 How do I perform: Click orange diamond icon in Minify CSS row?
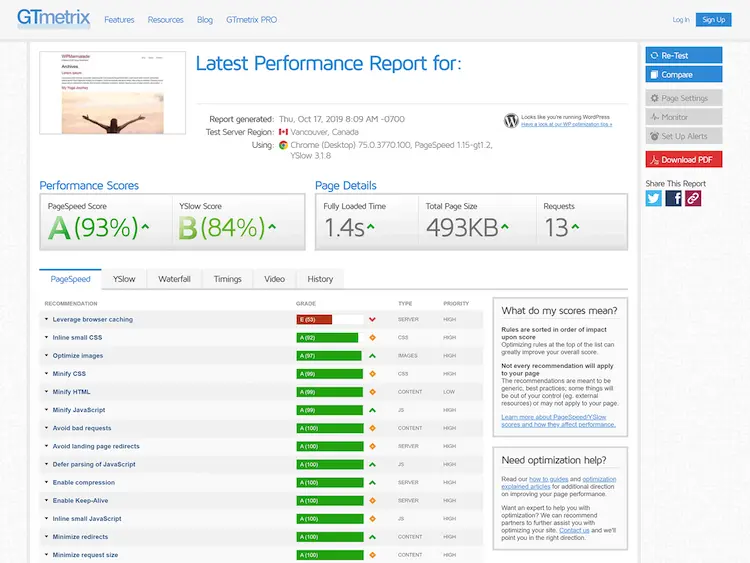372,374
